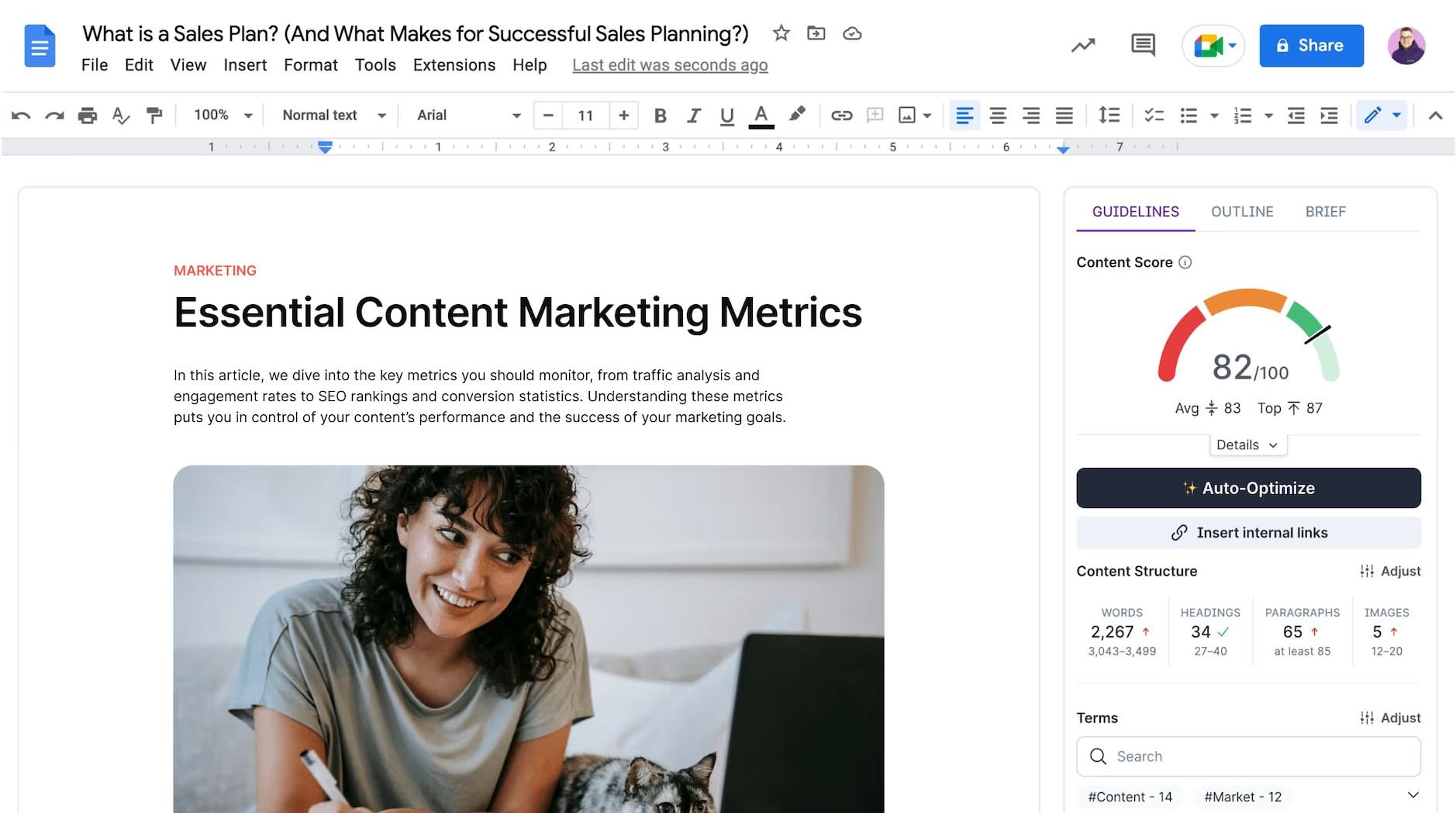Viewport: 1456px width, 813px height.
Task: Toggle underline formatting
Action: click(x=726, y=115)
